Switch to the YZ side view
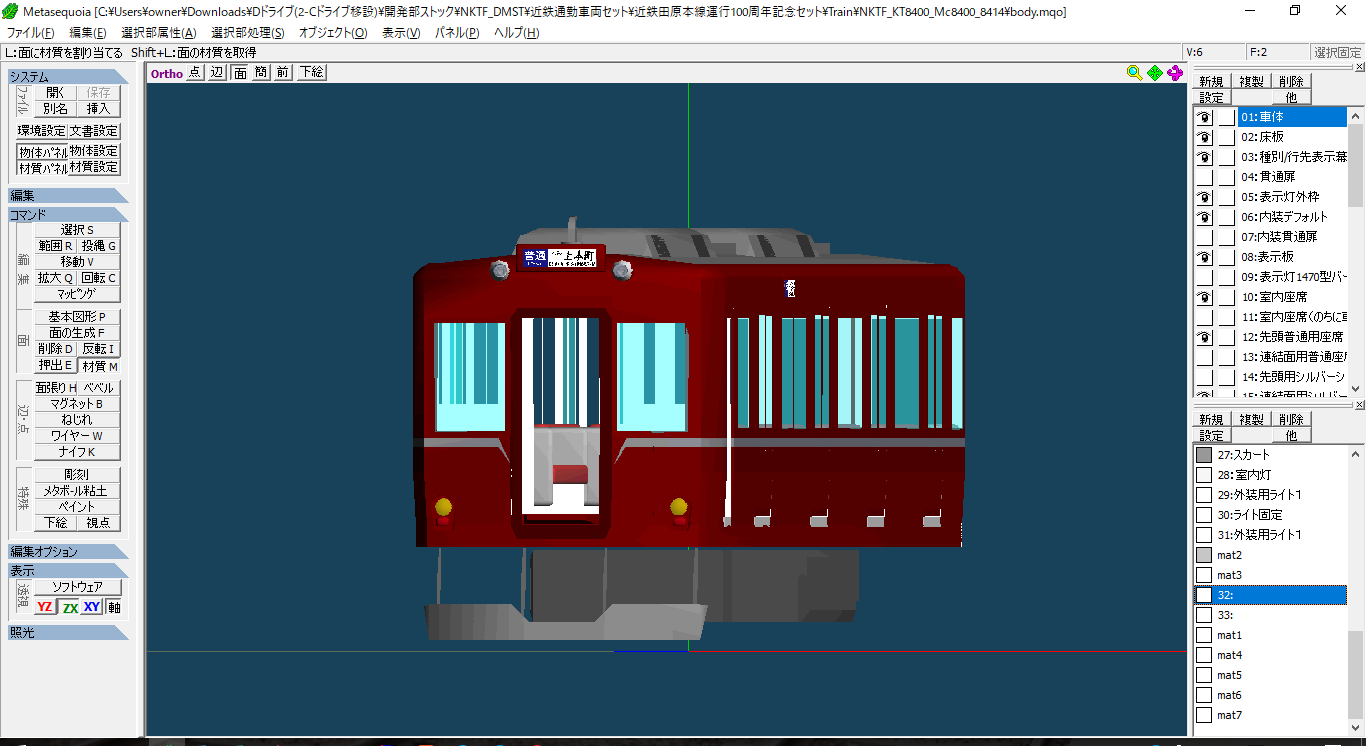This screenshot has width=1366, height=746. [45, 607]
